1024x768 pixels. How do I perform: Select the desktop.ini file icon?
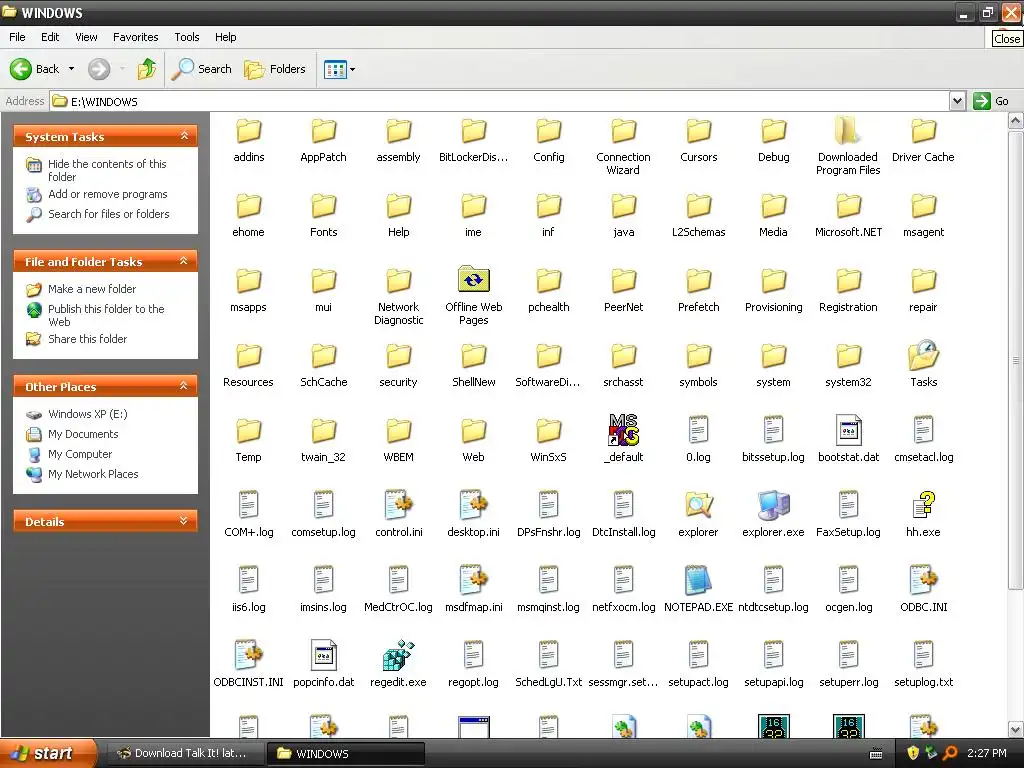[x=473, y=505]
